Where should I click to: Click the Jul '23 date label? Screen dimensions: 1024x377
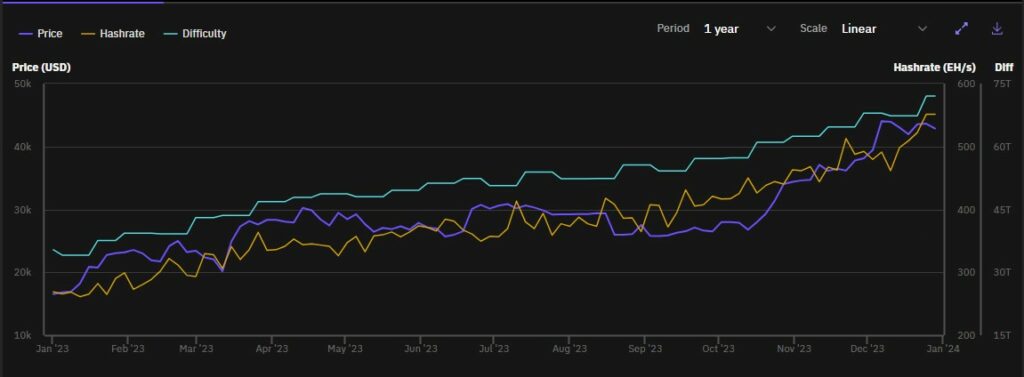[x=494, y=350]
